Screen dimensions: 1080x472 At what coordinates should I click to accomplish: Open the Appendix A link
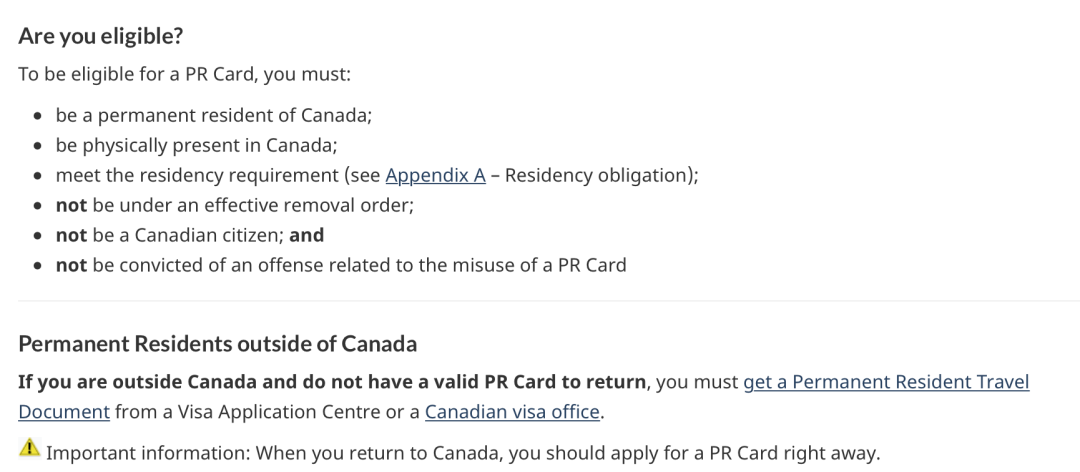tap(435, 175)
